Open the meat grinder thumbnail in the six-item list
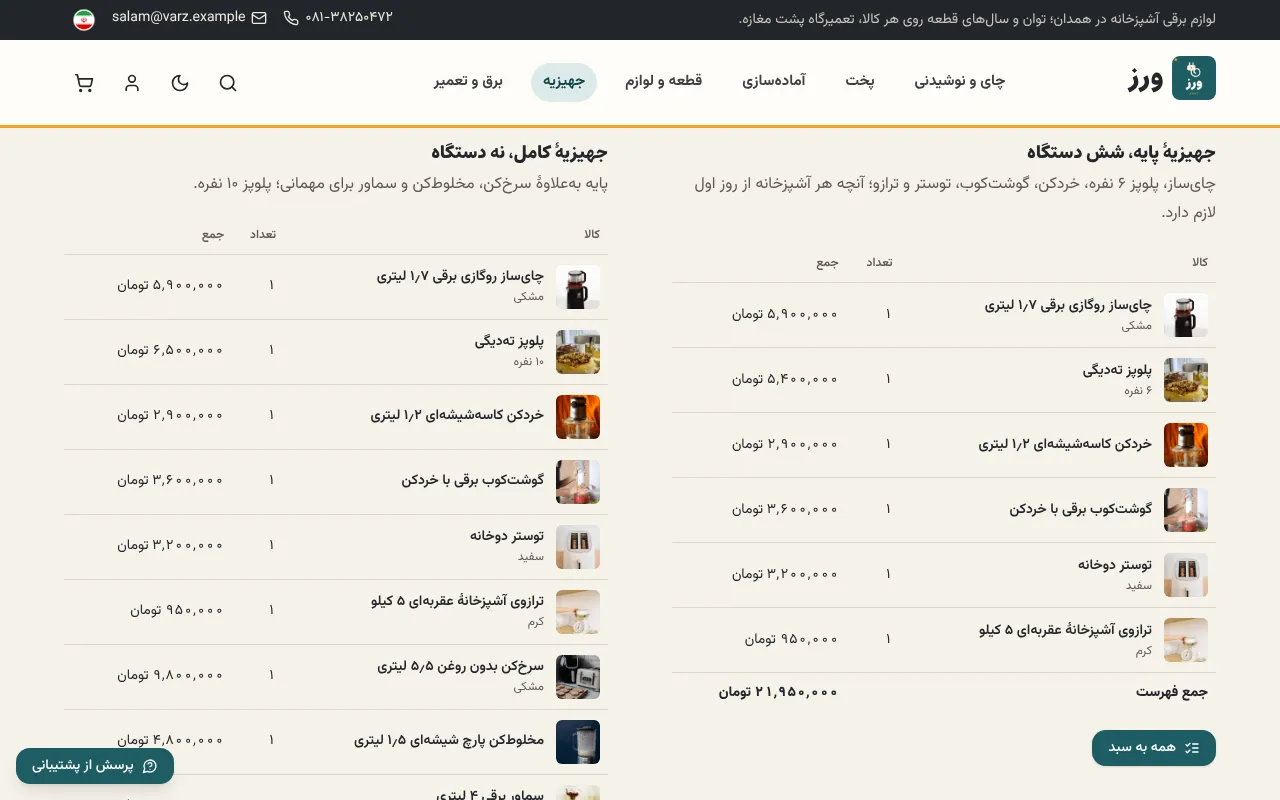The width and height of the screenshot is (1280, 800). (1186, 510)
